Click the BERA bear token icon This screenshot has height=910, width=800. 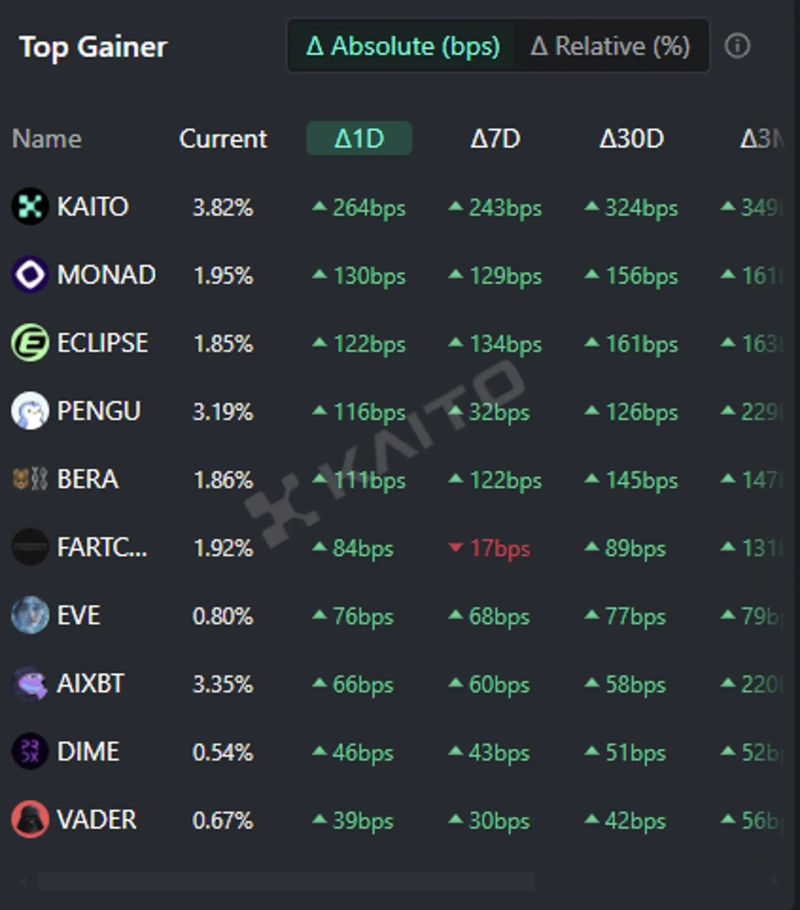coord(30,479)
